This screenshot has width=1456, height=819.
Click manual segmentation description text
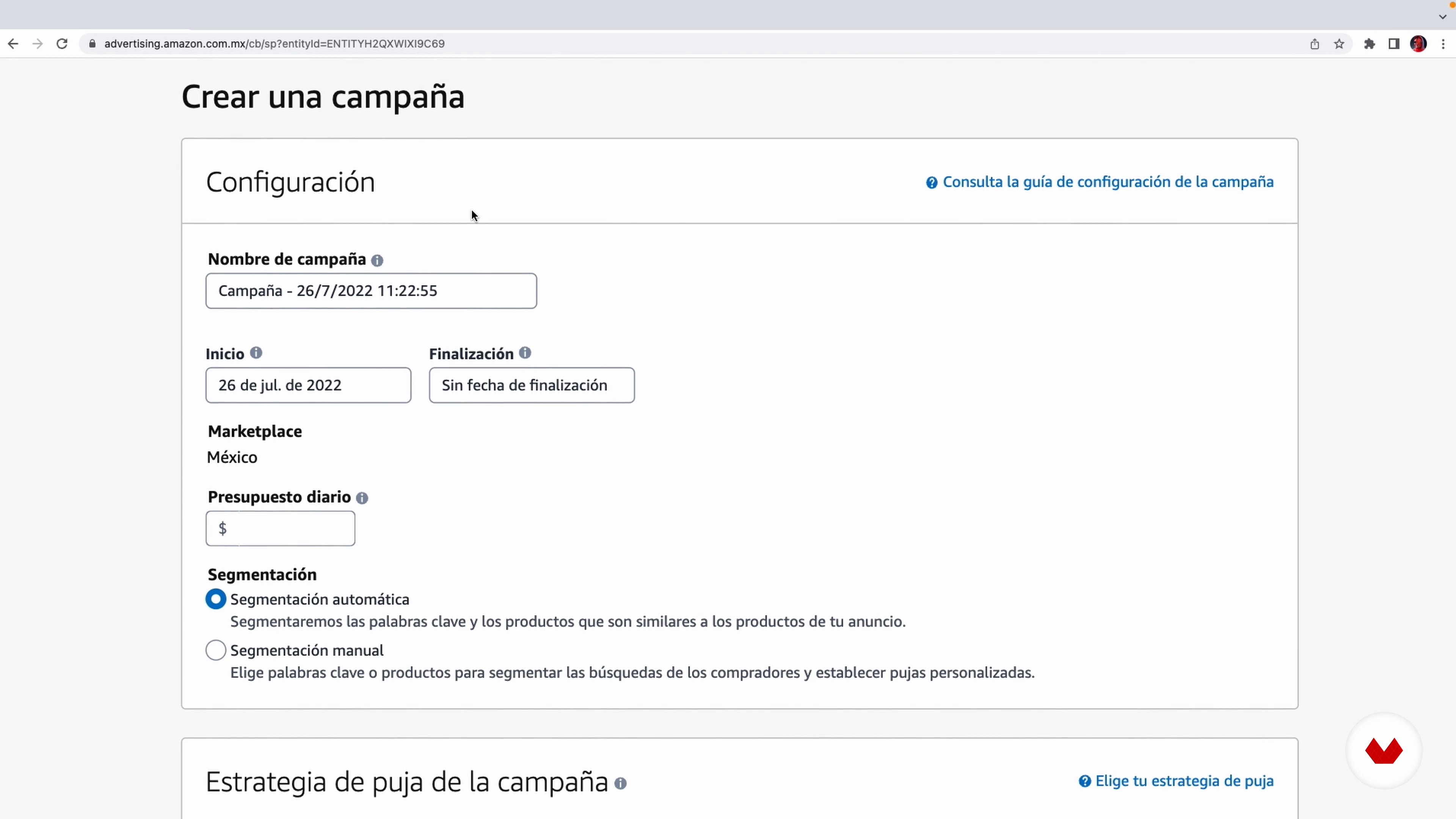pyautogui.click(x=632, y=673)
